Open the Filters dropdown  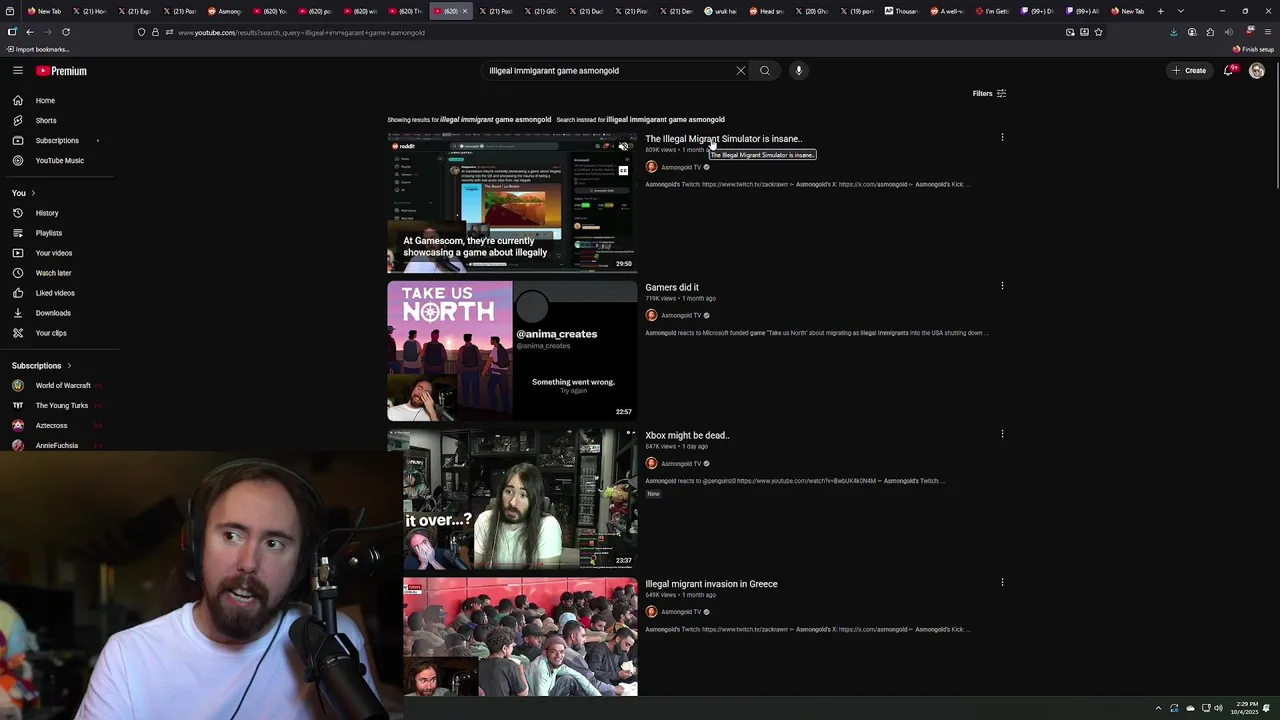pos(989,94)
